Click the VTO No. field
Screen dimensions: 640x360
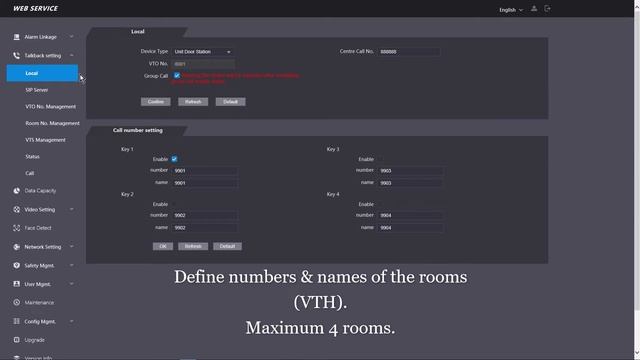click(203, 64)
